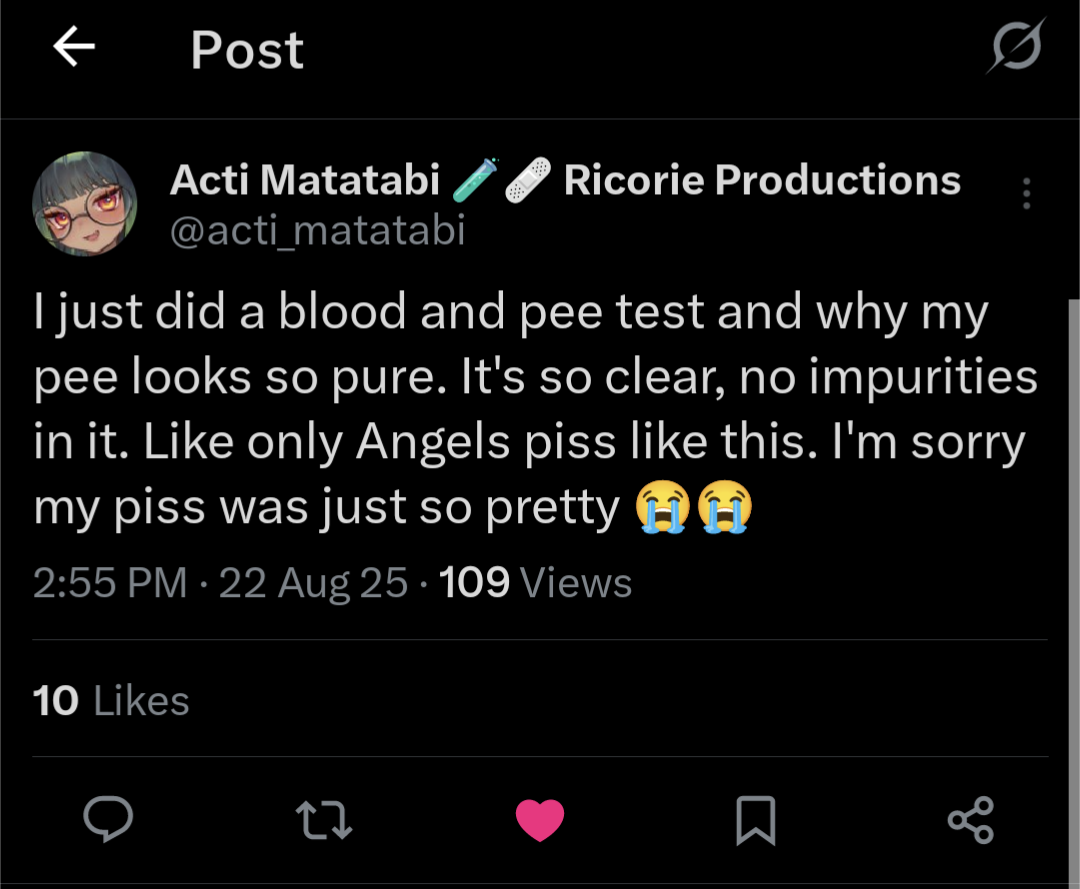This screenshot has height=889, width=1080.
Task: View the list of 10 Likes
Action: [x=111, y=701]
